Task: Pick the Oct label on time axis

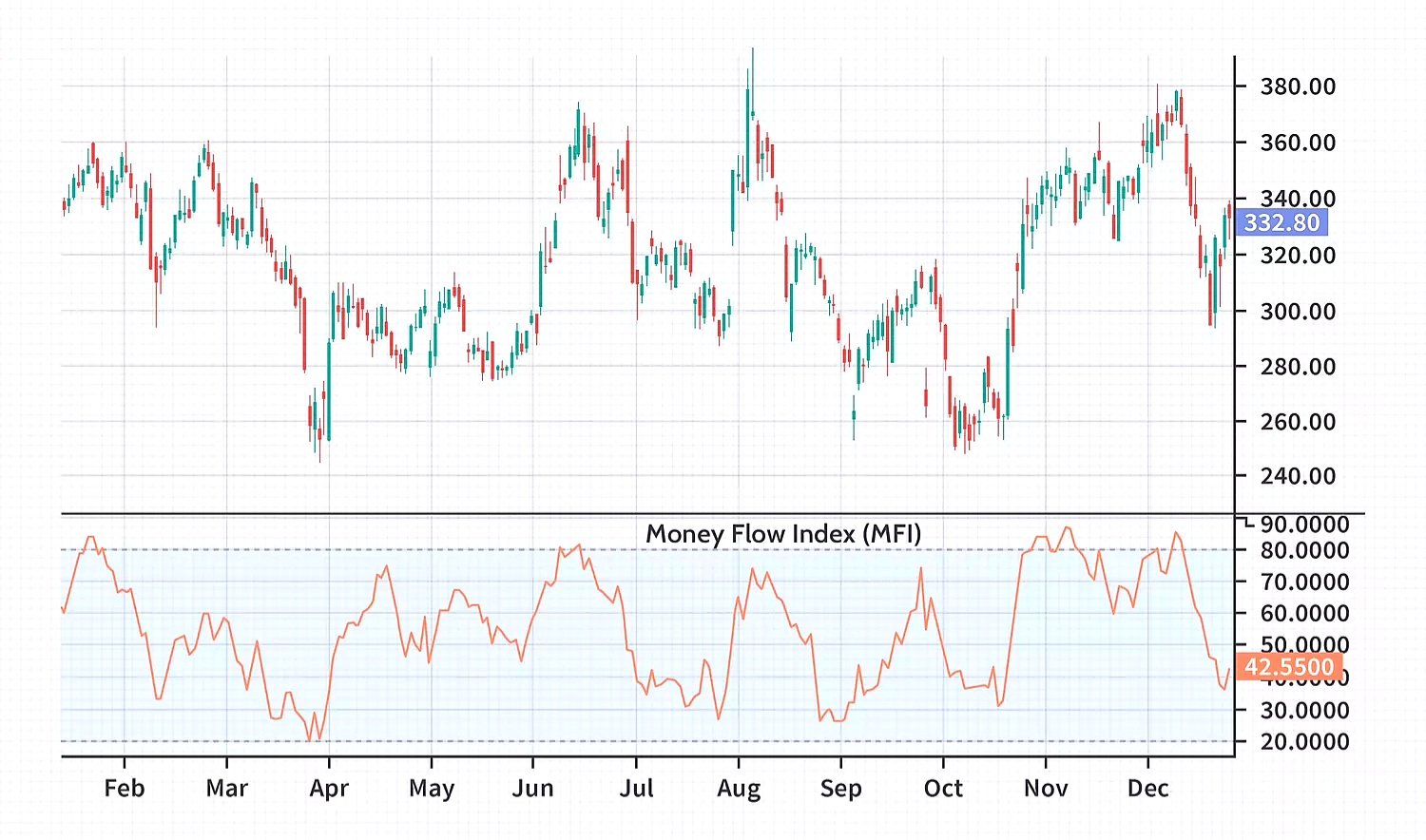Action: 943,789
